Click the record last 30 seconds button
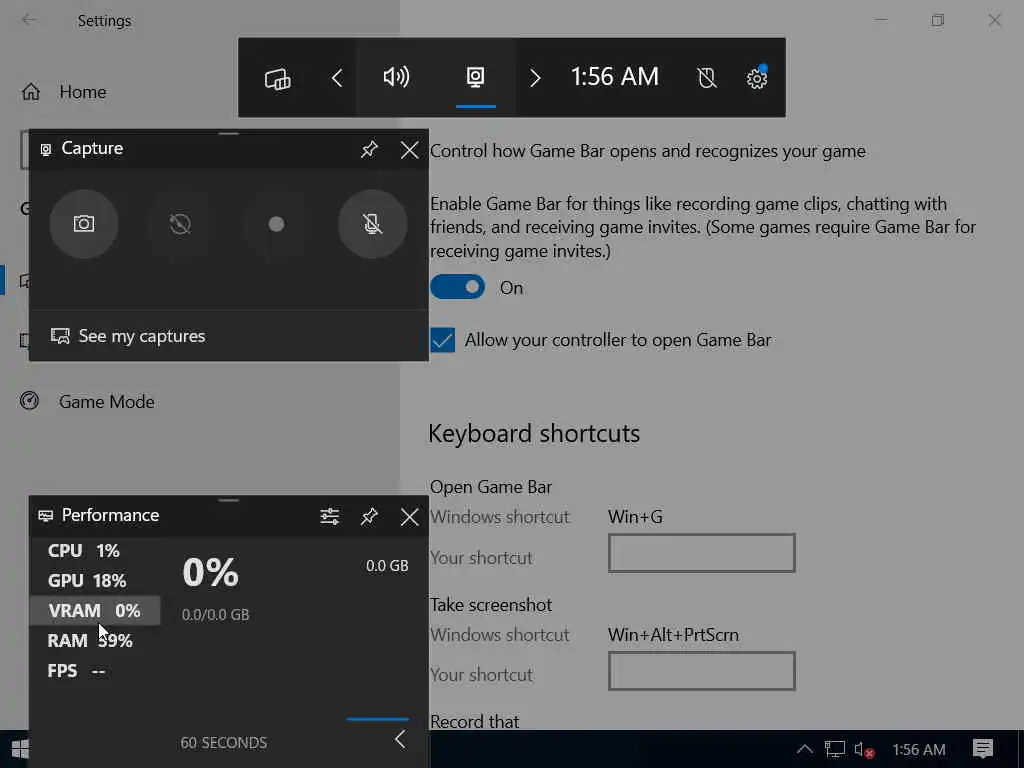Screen dimensions: 1024x768 point(180,224)
